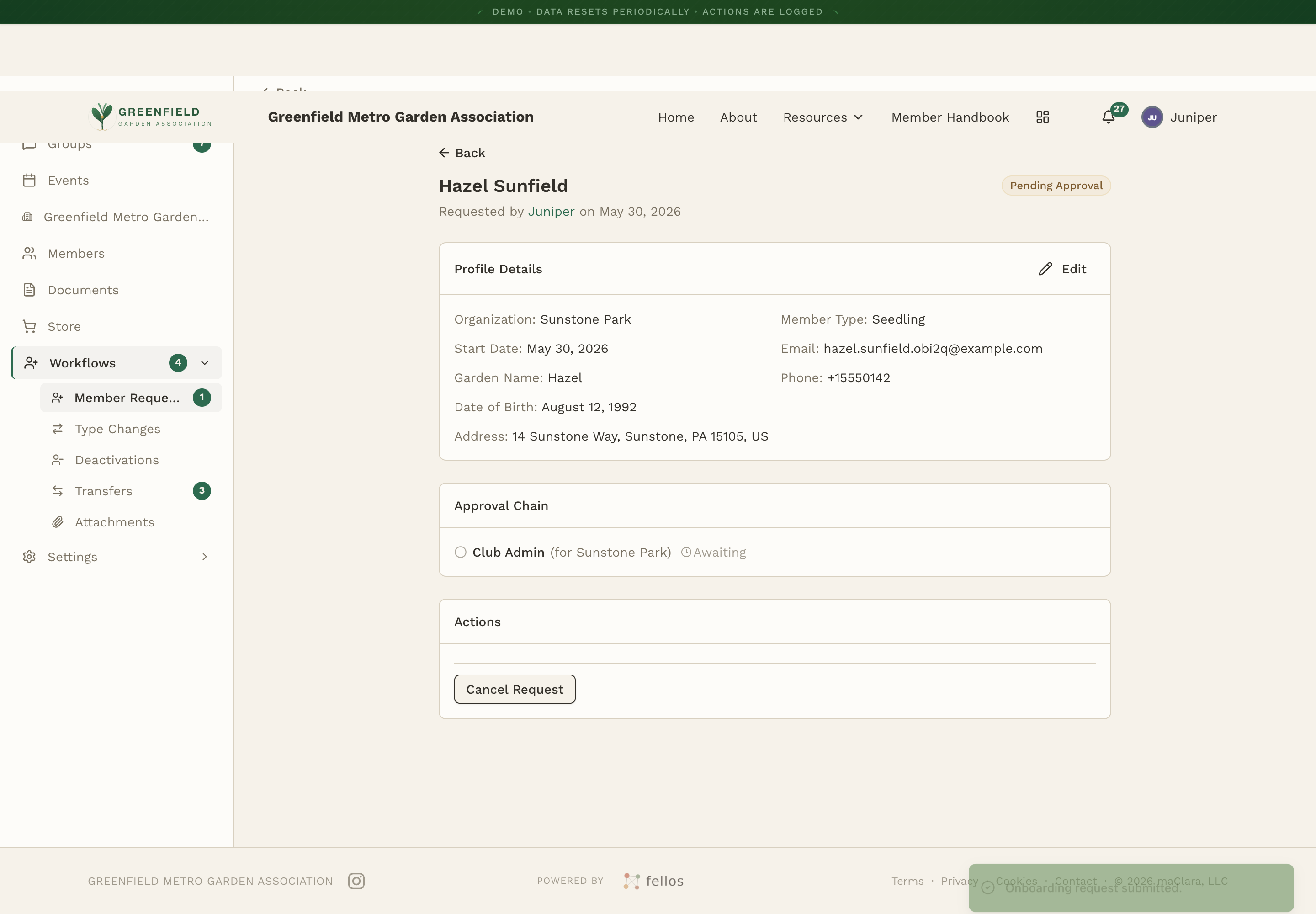Click the Transfers swap icon

pos(57,491)
